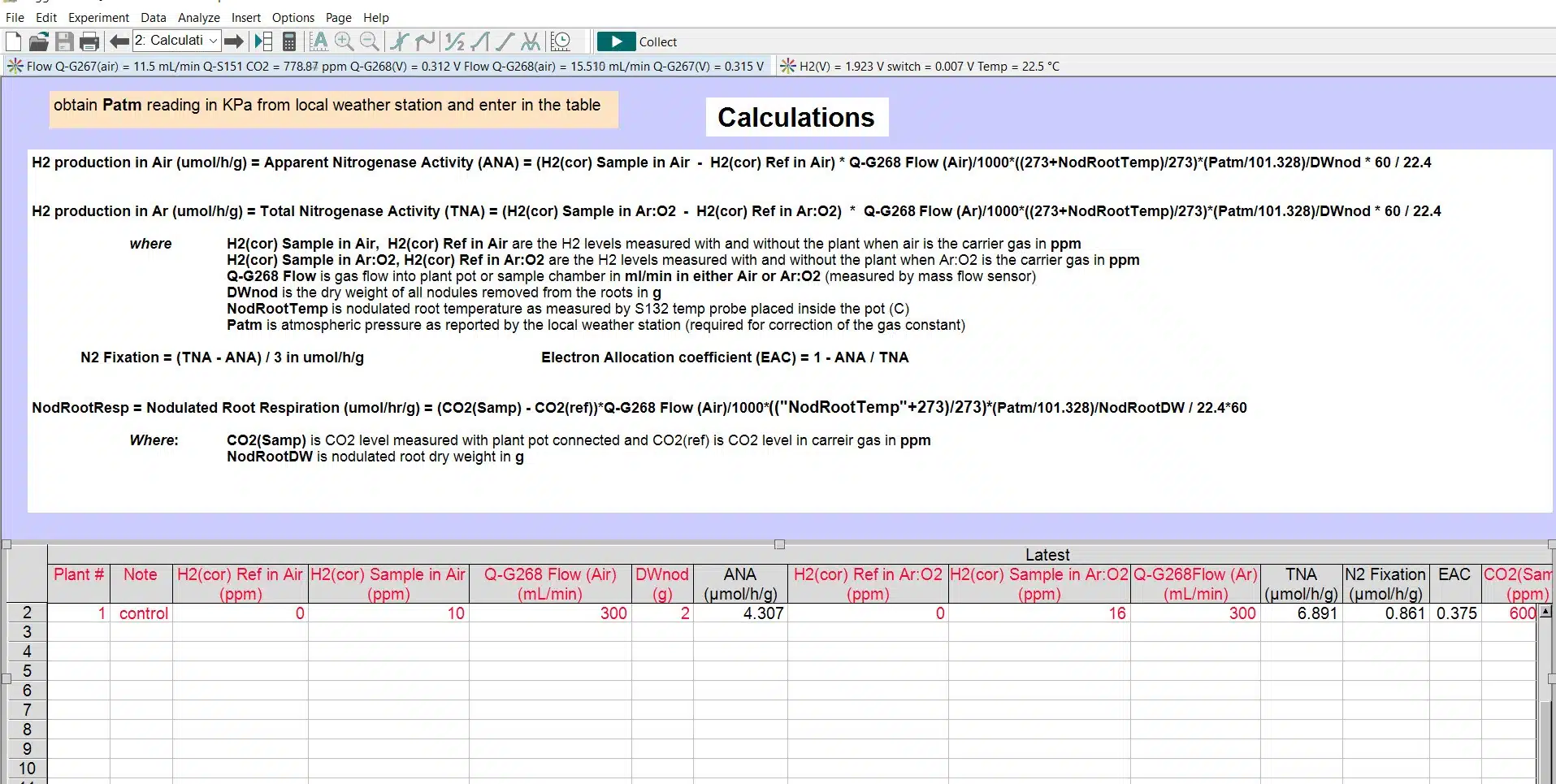Open the page selection dropdown
1556x784 pixels.
pyautogui.click(x=210, y=40)
